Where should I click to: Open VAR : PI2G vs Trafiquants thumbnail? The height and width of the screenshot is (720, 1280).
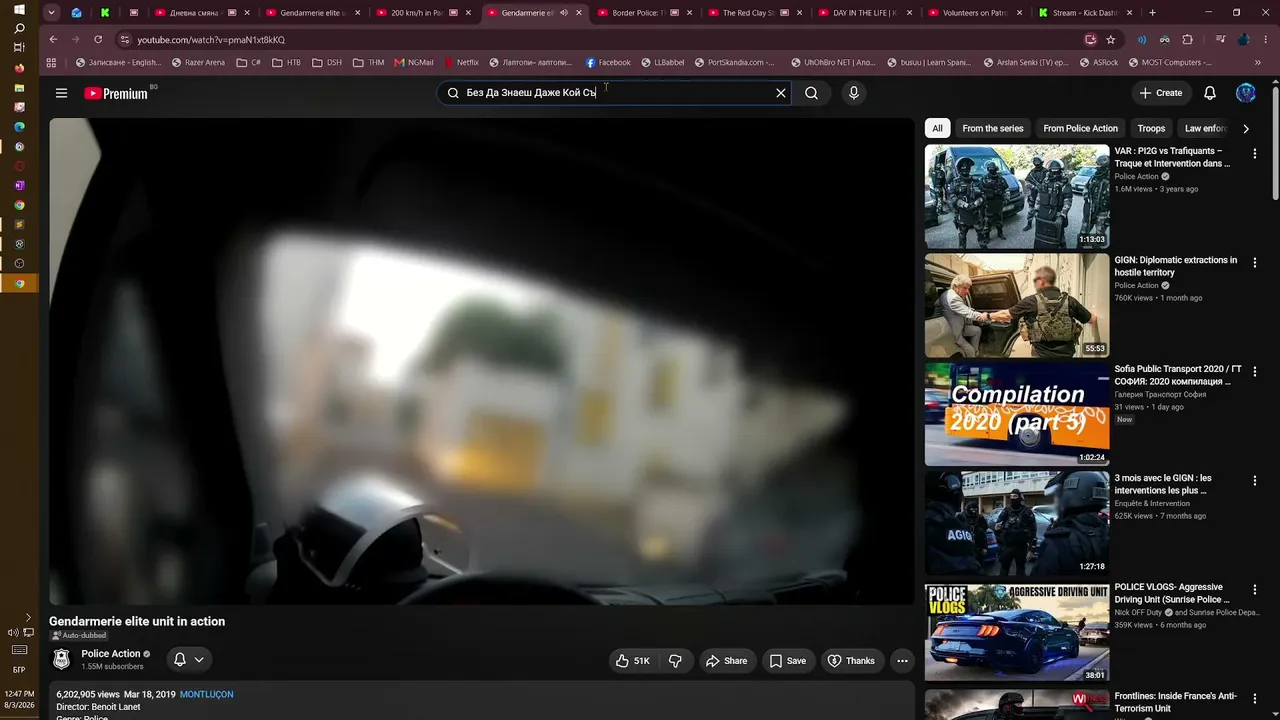tap(1016, 197)
